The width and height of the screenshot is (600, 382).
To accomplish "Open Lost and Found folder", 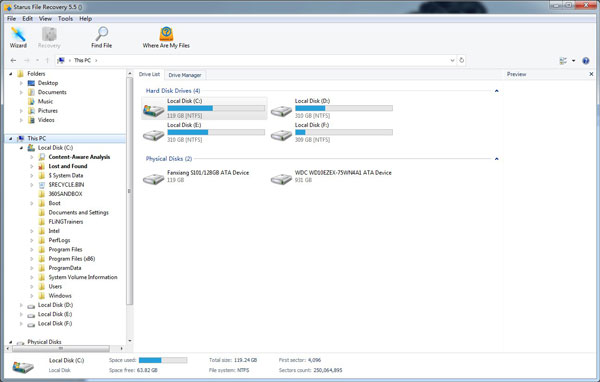I will (x=68, y=166).
